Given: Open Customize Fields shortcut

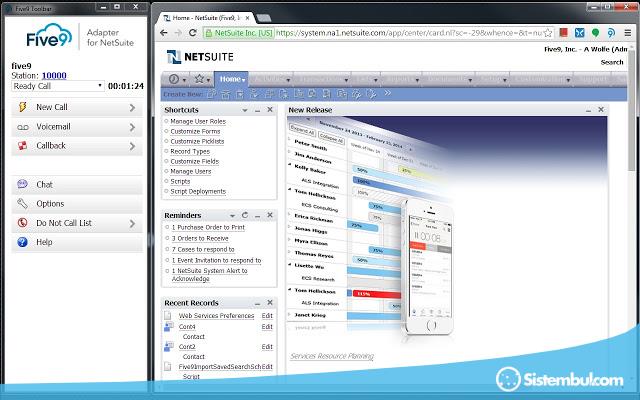Looking at the screenshot, I should coord(195,161).
